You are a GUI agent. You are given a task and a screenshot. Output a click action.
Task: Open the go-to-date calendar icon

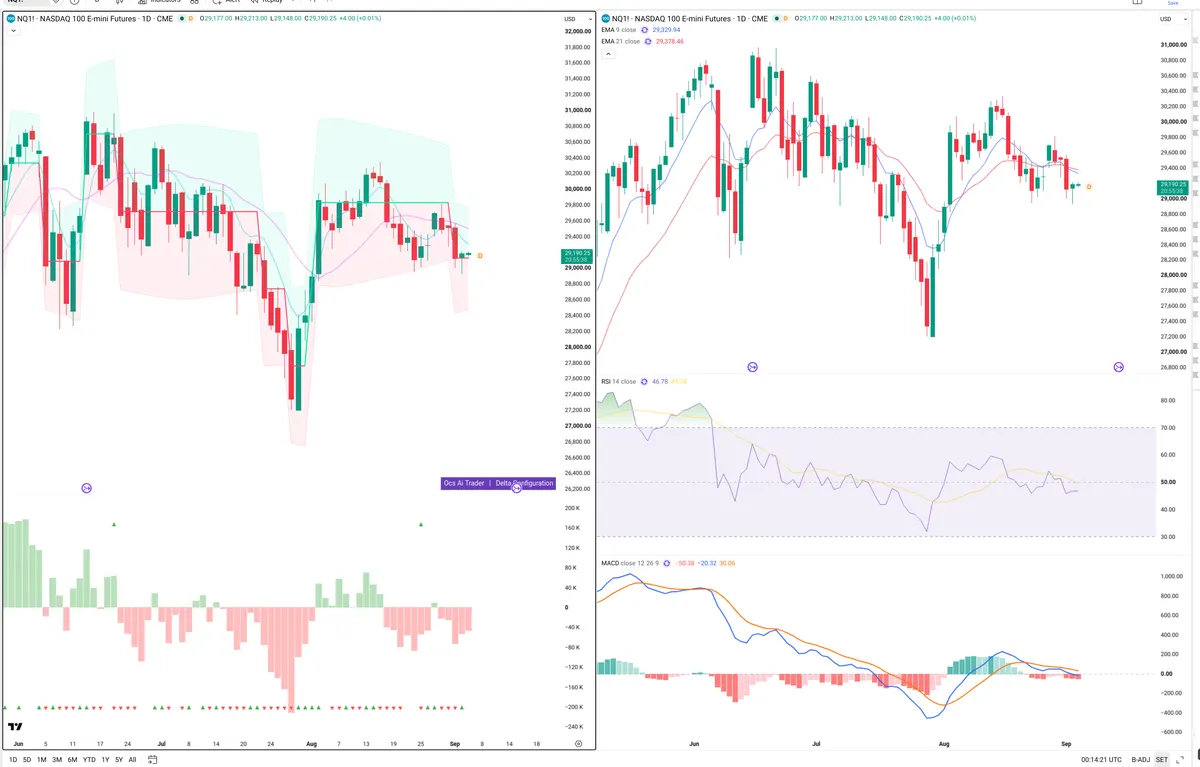tap(152, 759)
